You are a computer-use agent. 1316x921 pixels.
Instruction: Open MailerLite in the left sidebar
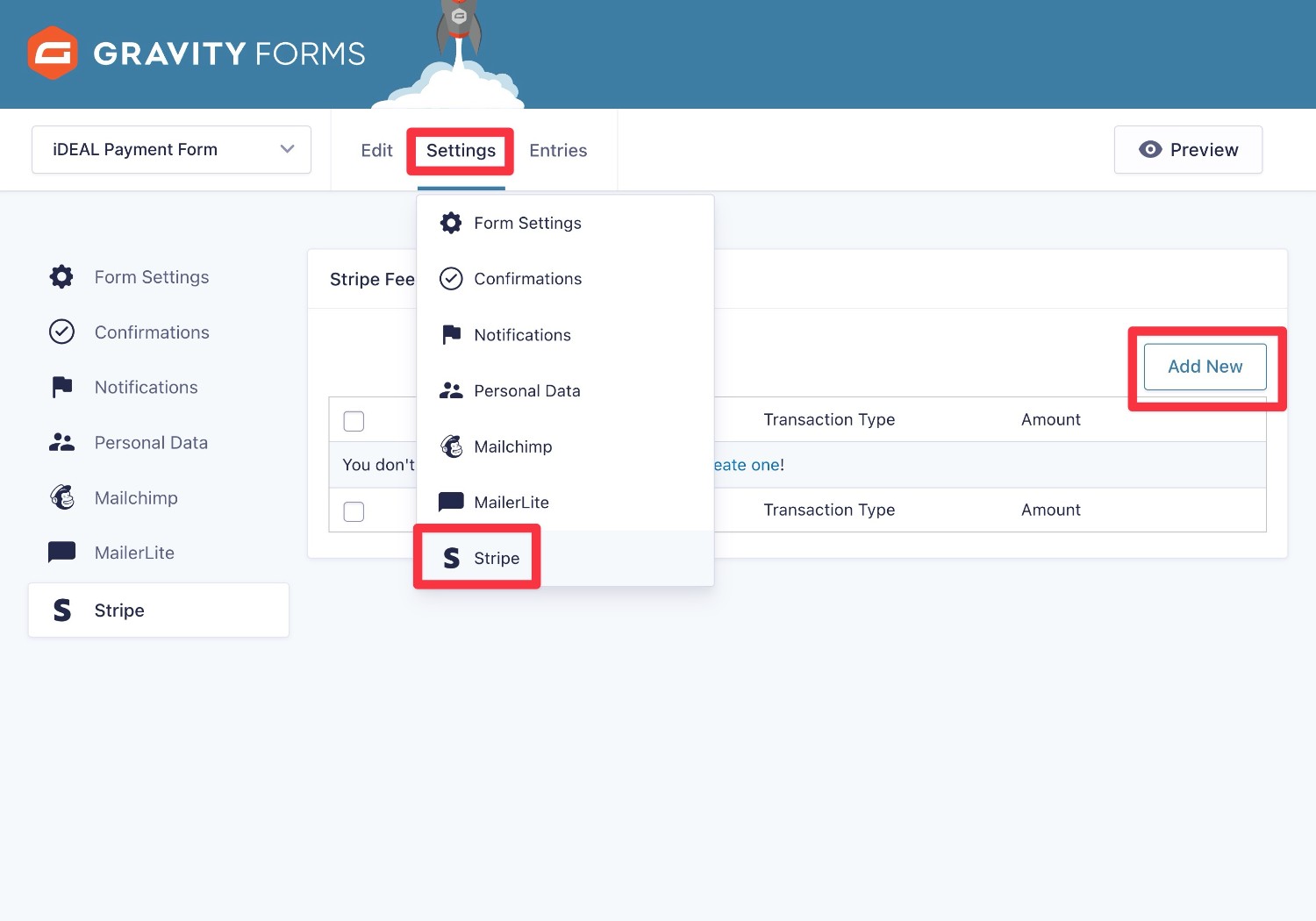[159, 553]
